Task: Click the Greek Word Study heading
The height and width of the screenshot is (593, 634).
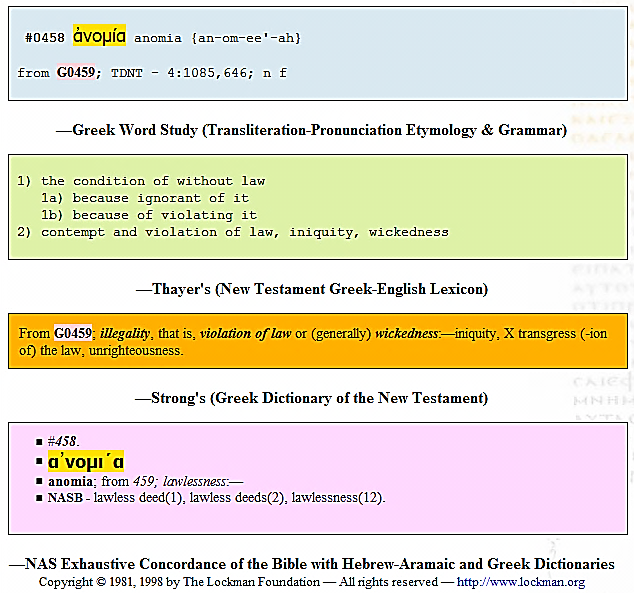Action: click(x=312, y=130)
